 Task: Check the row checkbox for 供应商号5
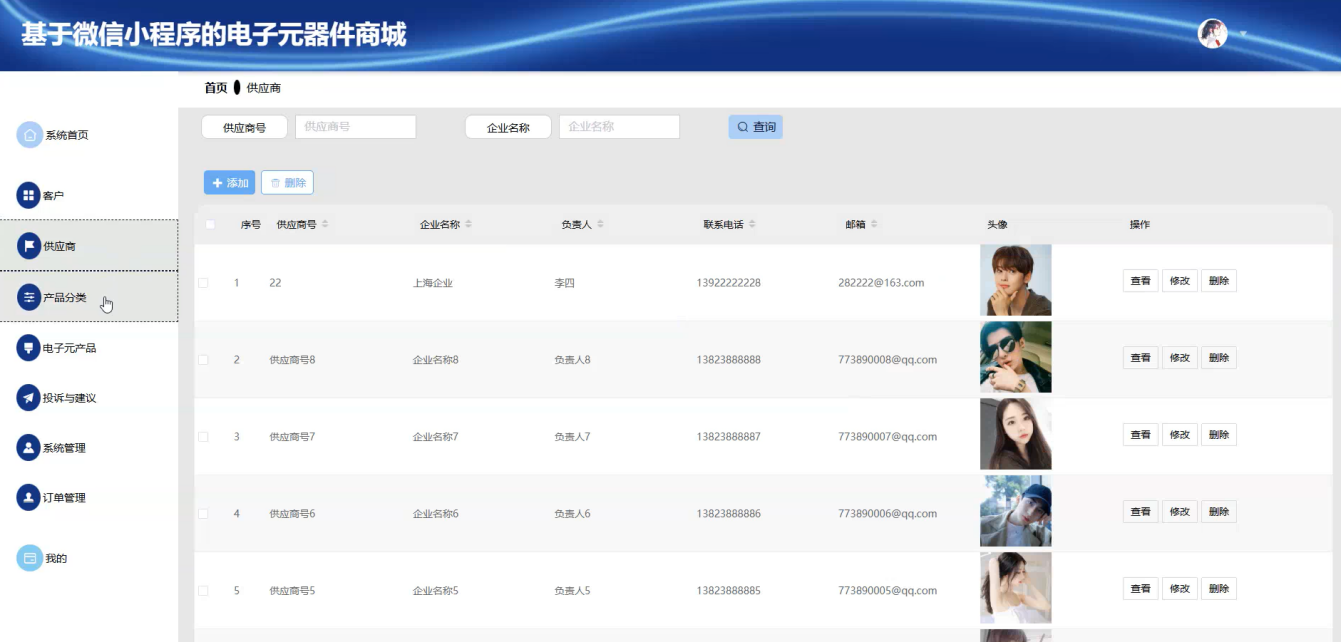coord(203,591)
